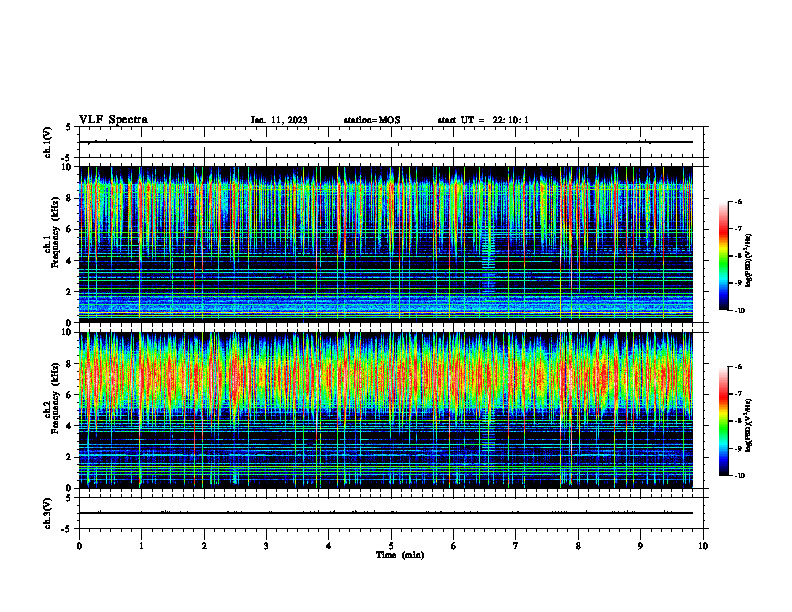792x612 pixels.
Task: Click the ch.1 spectrogram color scale bar
Action: (723, 256)
